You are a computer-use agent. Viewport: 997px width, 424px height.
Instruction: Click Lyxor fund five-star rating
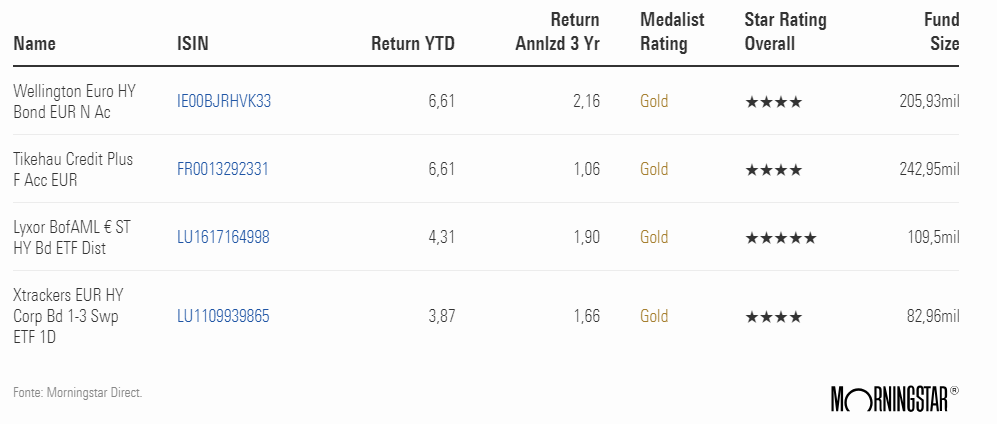pos(780,238)
